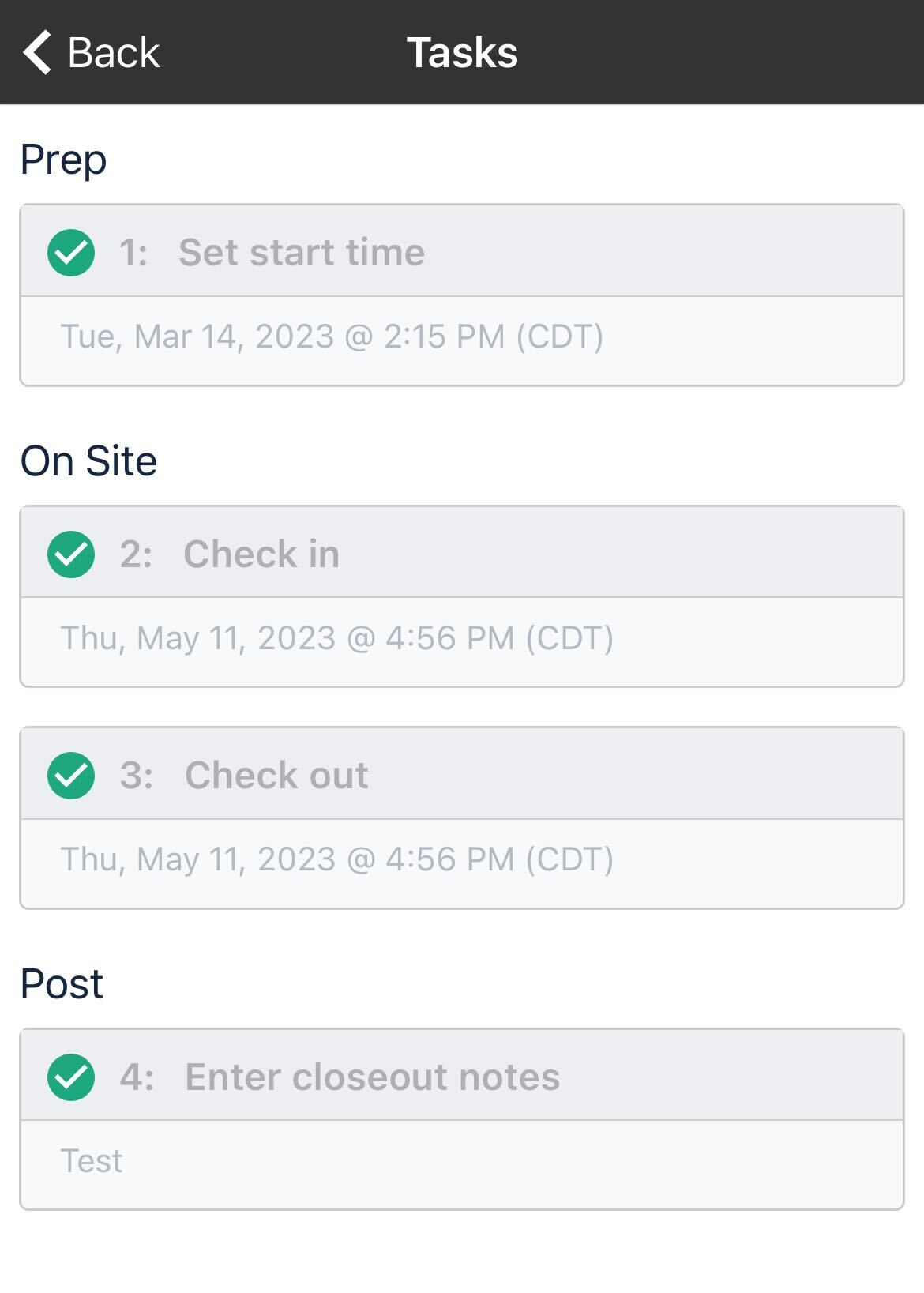Tap the green checkmark on Enter closeout notes
Image resolution: width=924 pixels, height=1293 pixels.
coord(70,1075)
